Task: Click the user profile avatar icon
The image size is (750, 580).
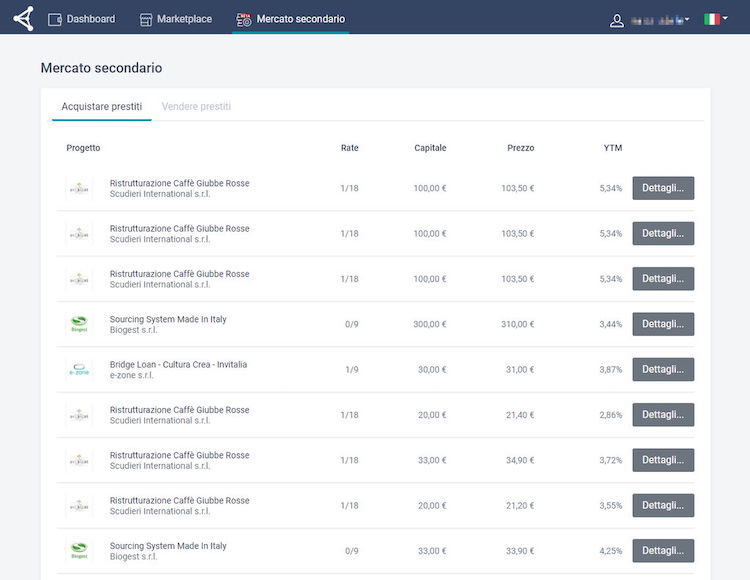Action: pyautogui.click(x=617, y=21)
